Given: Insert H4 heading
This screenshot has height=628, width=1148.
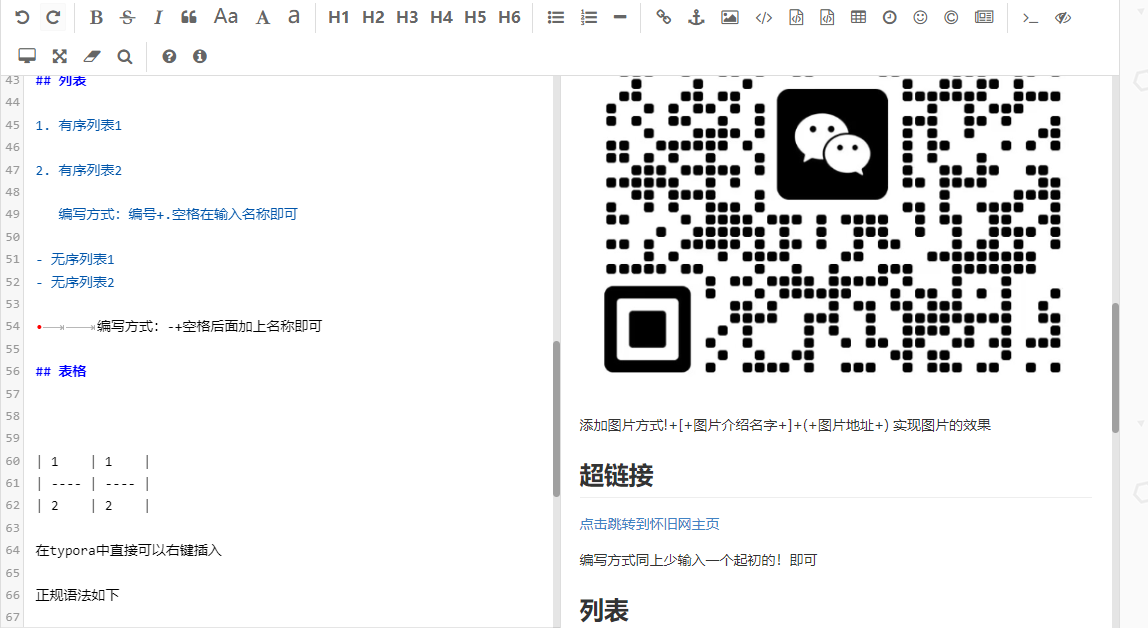Looking at the screenshot, I should click(441, 17).
